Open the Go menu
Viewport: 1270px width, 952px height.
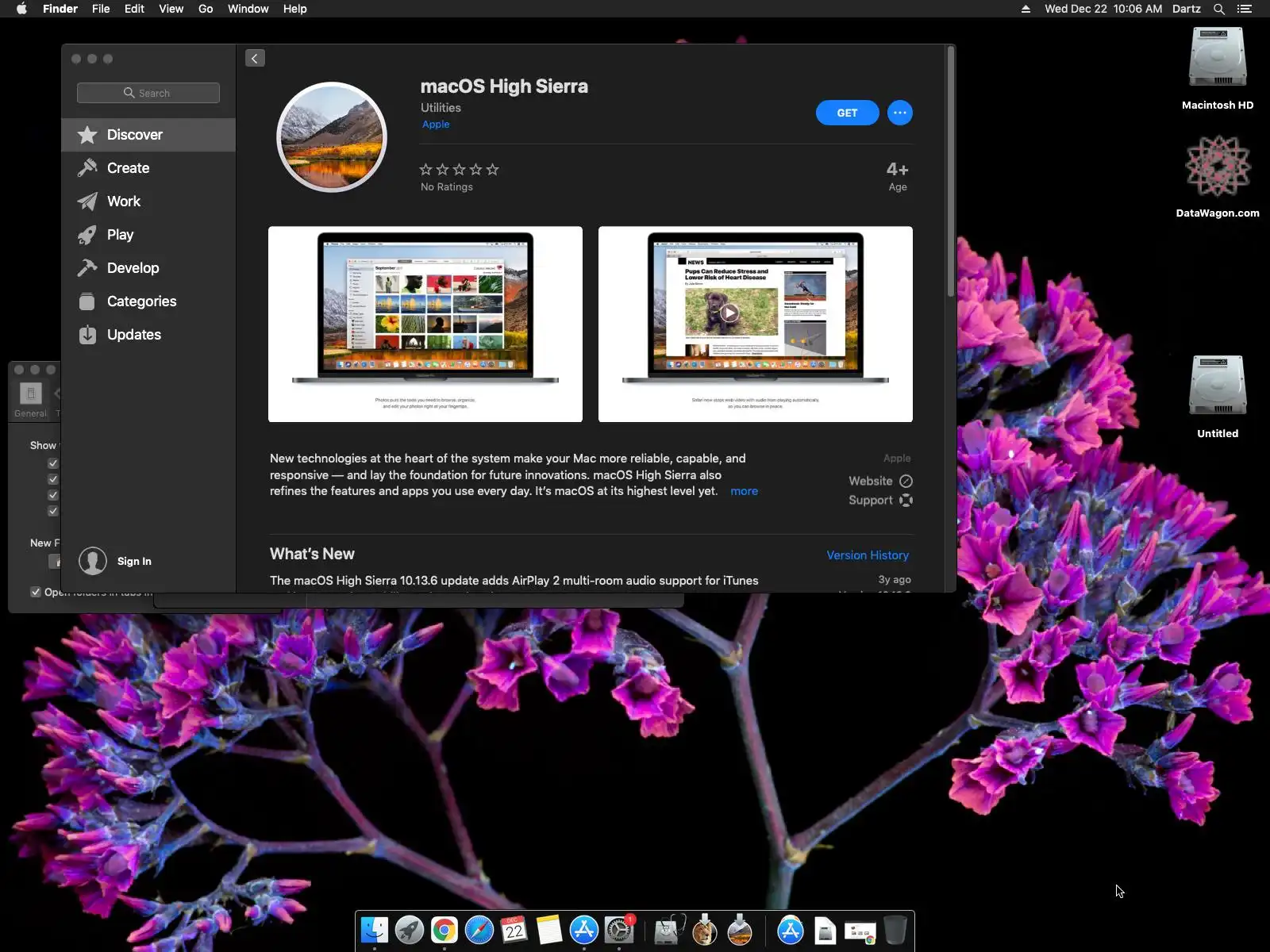pos(206,9)
